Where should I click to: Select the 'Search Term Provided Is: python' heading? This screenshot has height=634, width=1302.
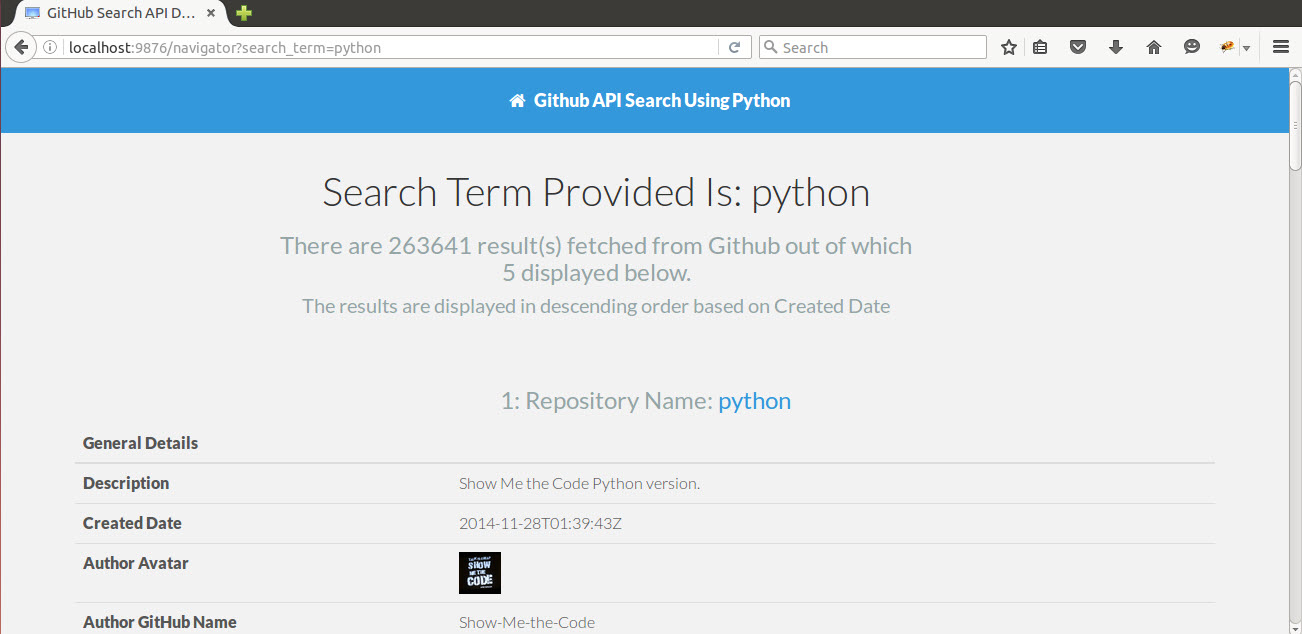(596, 192)
